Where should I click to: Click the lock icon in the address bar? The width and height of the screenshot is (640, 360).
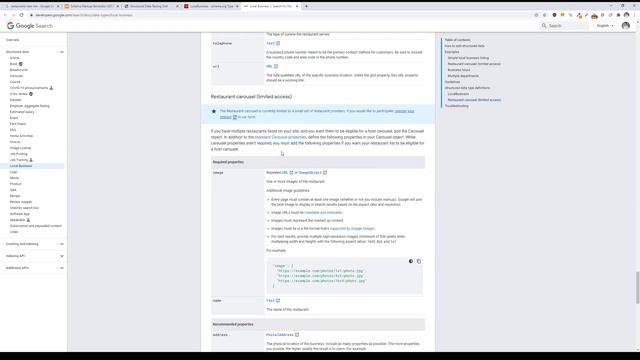(31, 15)
